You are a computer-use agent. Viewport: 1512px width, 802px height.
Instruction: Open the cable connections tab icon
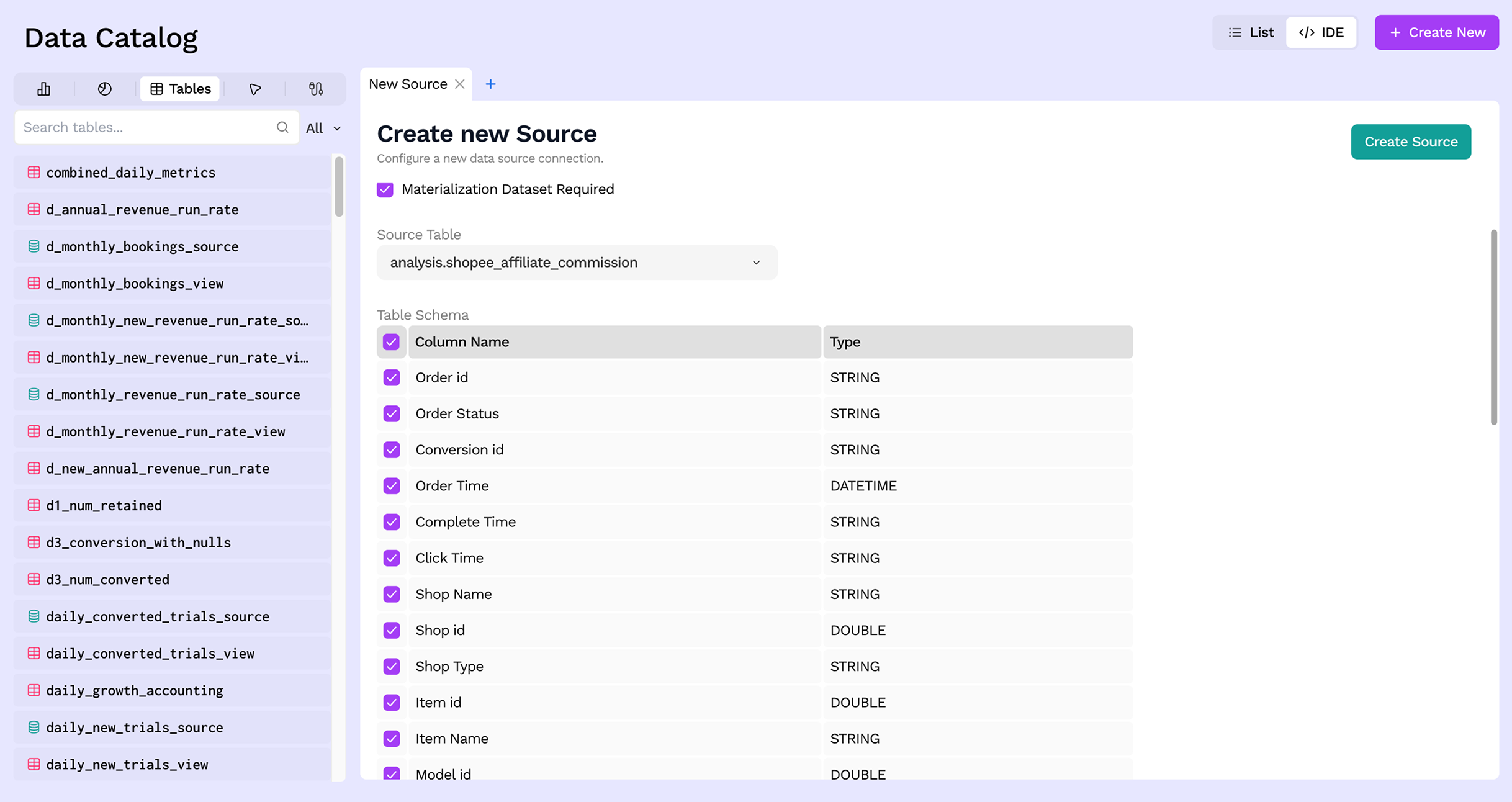pos(316,89)
